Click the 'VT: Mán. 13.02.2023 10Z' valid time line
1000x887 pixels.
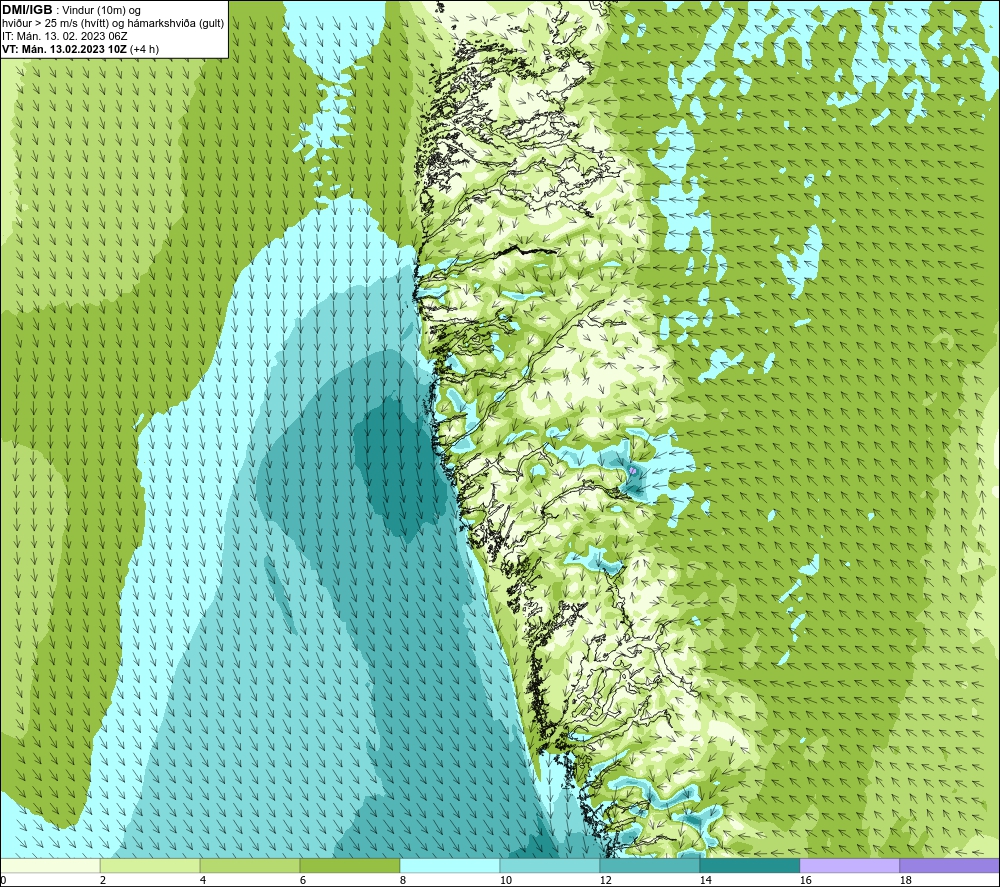point(80,49)
